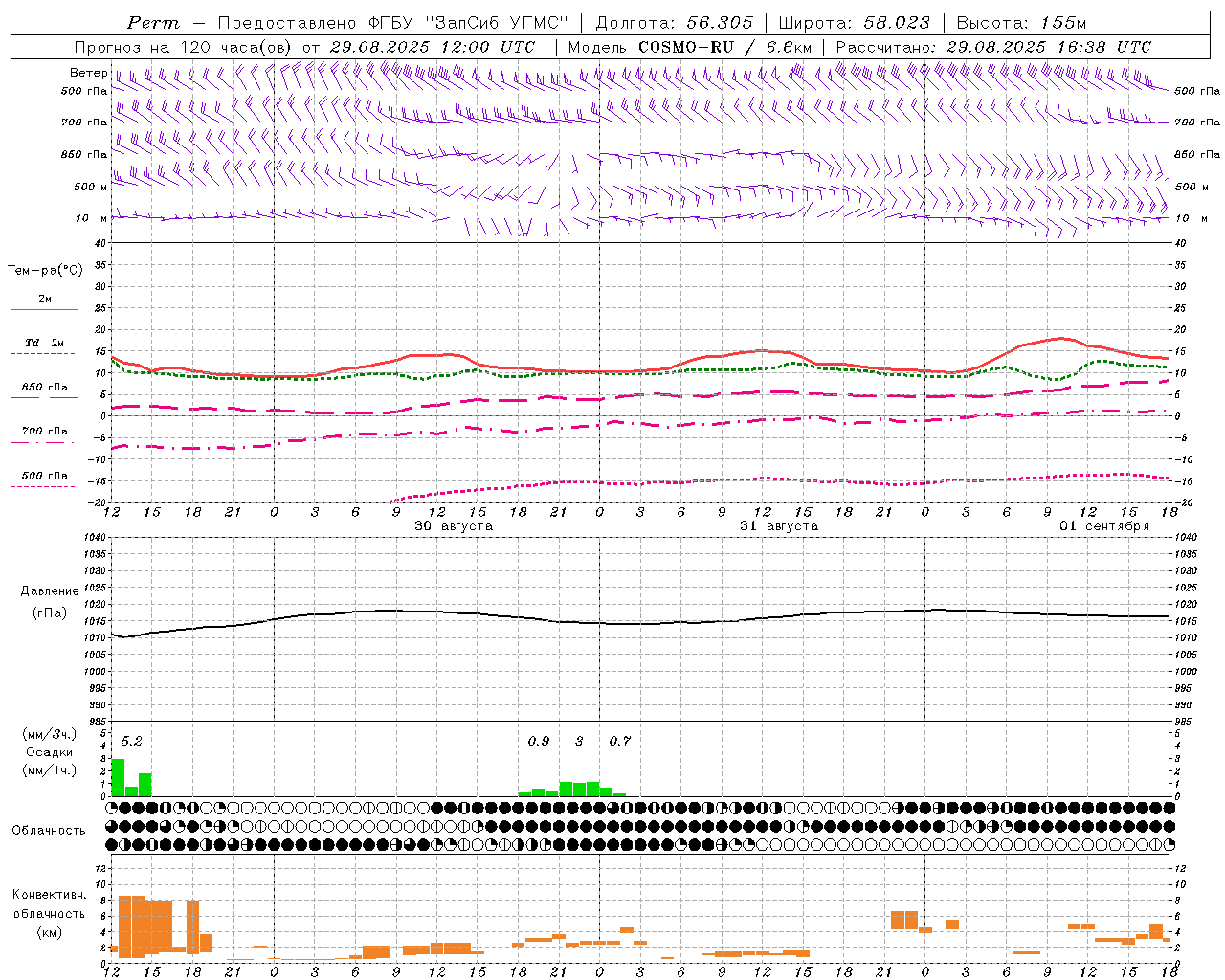Click the "Конвективн." convective cloud label
This screenshot has width=1225, height=980.
point(50,895)
